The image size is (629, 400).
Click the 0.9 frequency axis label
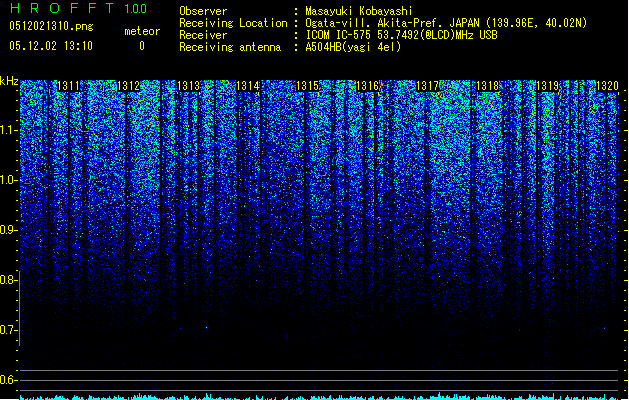pyautogui.click(x=9, y=230)
